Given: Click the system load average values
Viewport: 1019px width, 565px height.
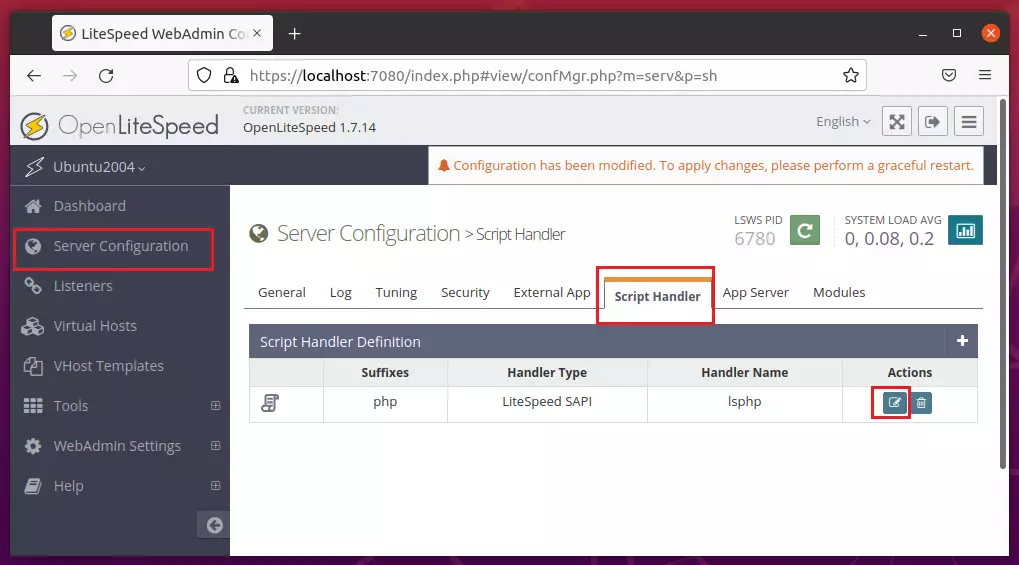Looking at the screenshot, I should (889, 239).
